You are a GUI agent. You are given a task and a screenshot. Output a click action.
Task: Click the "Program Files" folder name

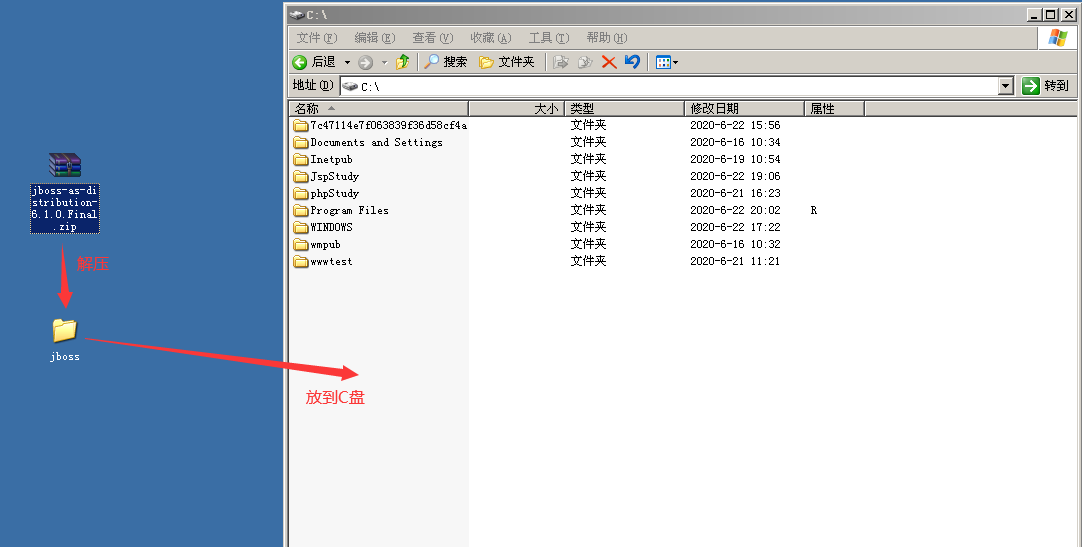[x=350, y=210]
